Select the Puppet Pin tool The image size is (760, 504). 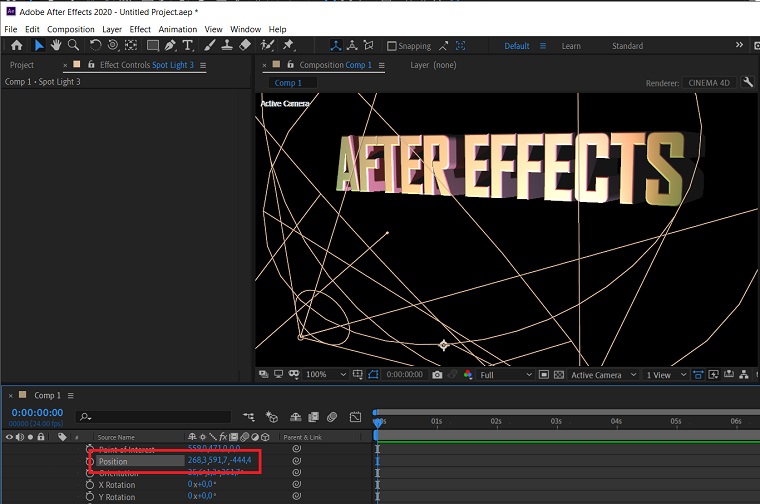coord(289,45)
